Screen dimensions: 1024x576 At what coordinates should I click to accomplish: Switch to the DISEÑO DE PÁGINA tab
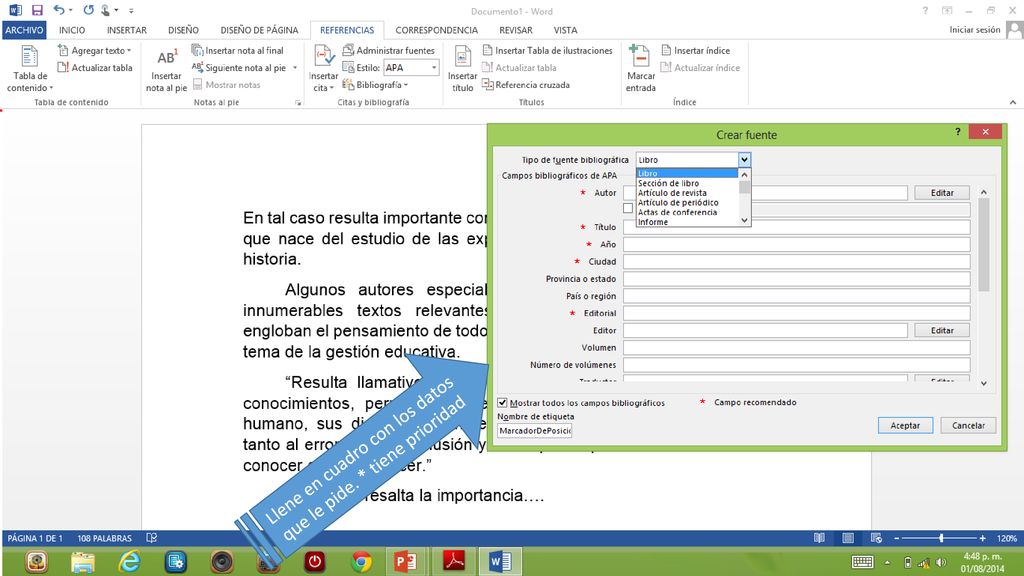pyautogui.click(x=259, y=30)
